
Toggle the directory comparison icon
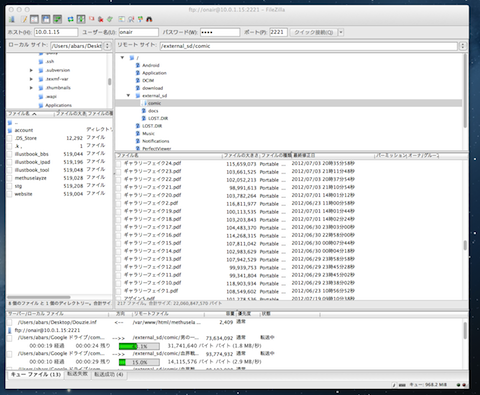(x=131, y=19)
